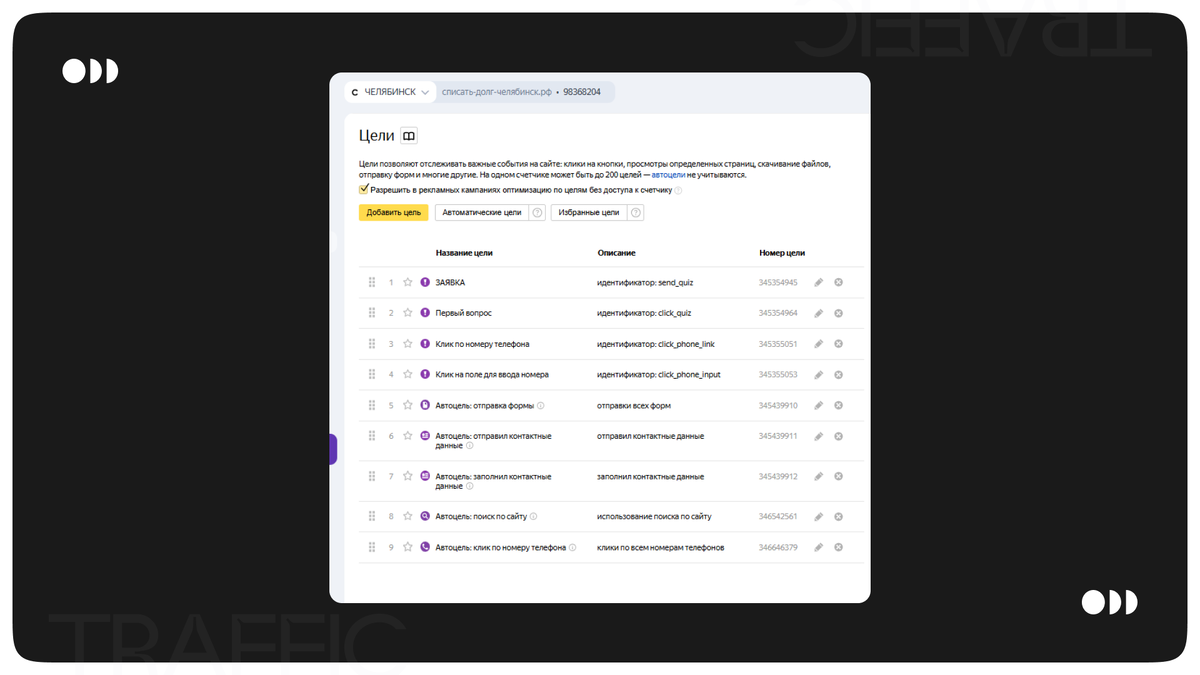
Task: Click drag handle of Первый вопрос row
Action: 372,313
